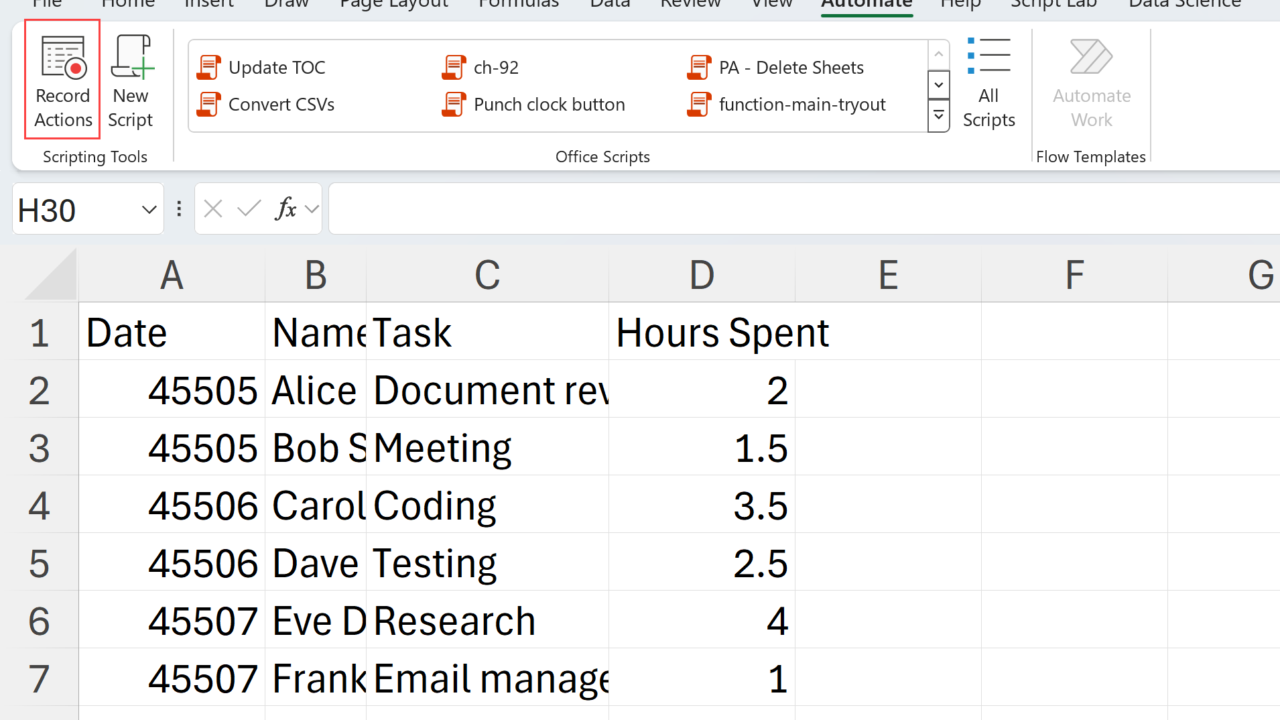Run the Convert CSVs script

[x=266, y=104]
